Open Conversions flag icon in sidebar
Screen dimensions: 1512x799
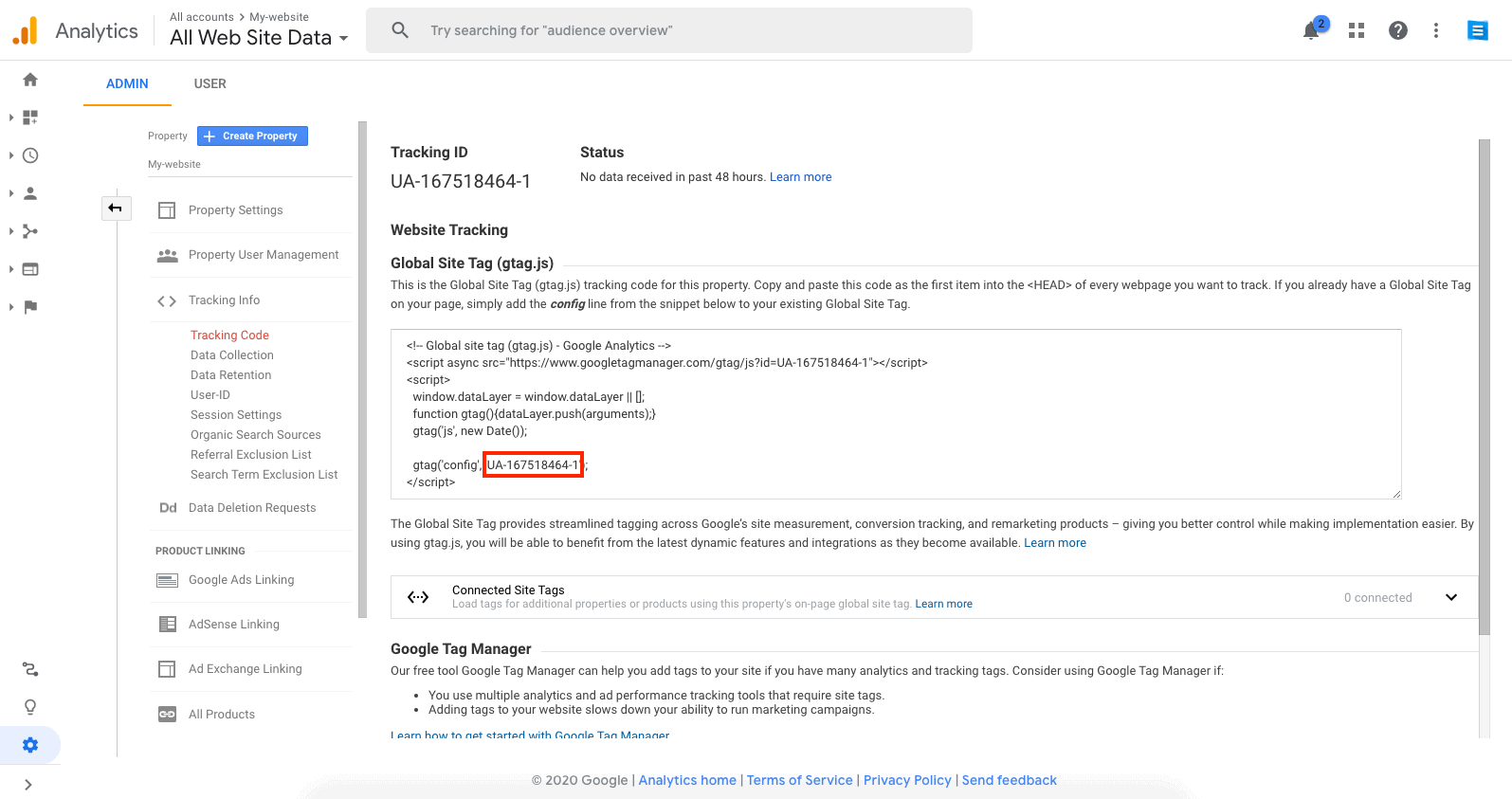(30, 307)
